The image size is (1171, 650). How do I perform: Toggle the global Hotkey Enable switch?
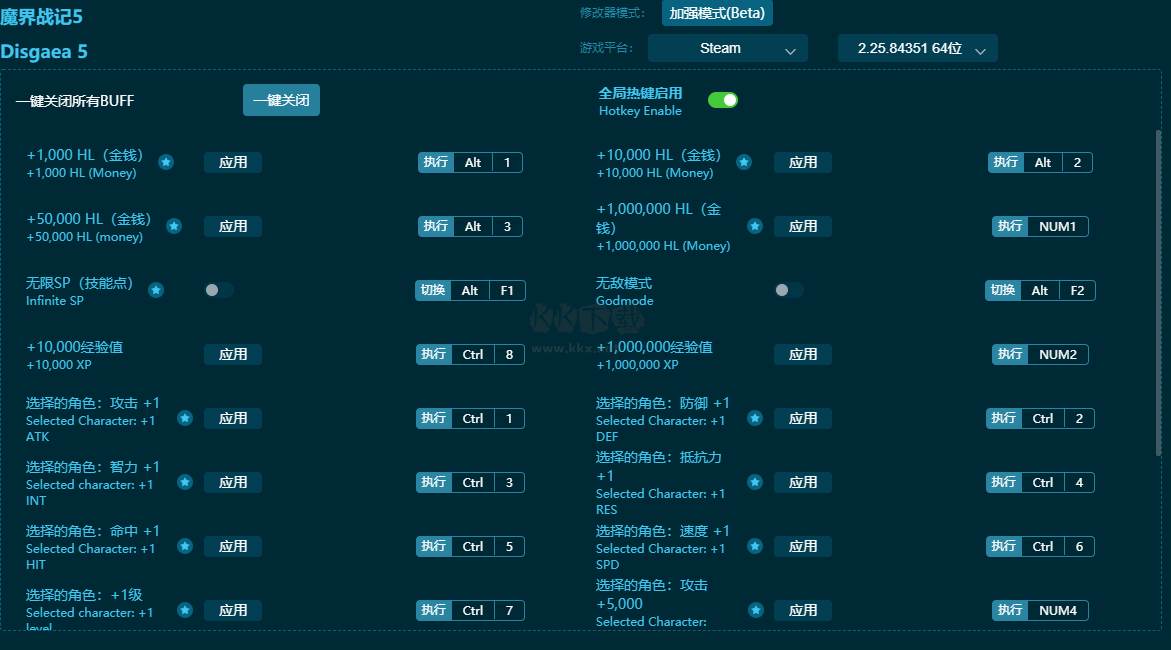(723, 100)
